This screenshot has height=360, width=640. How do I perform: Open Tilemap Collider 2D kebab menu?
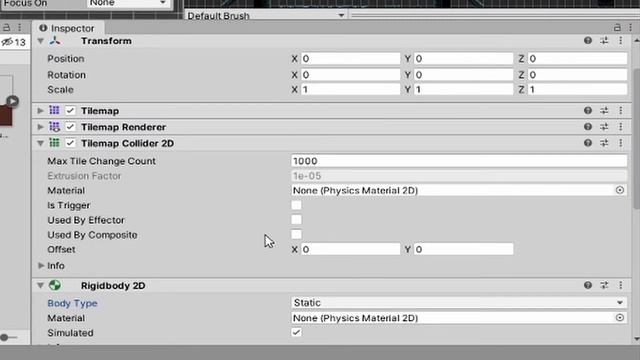click(621, 143)
